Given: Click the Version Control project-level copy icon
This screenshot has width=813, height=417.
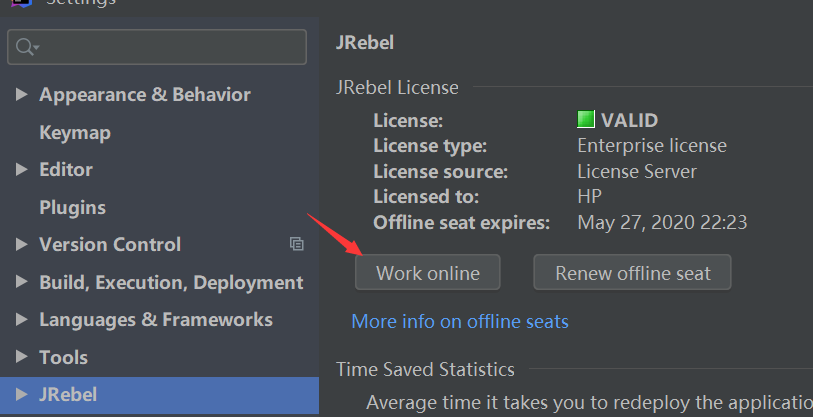Looking at the screenshot, I should coord(296,244).
